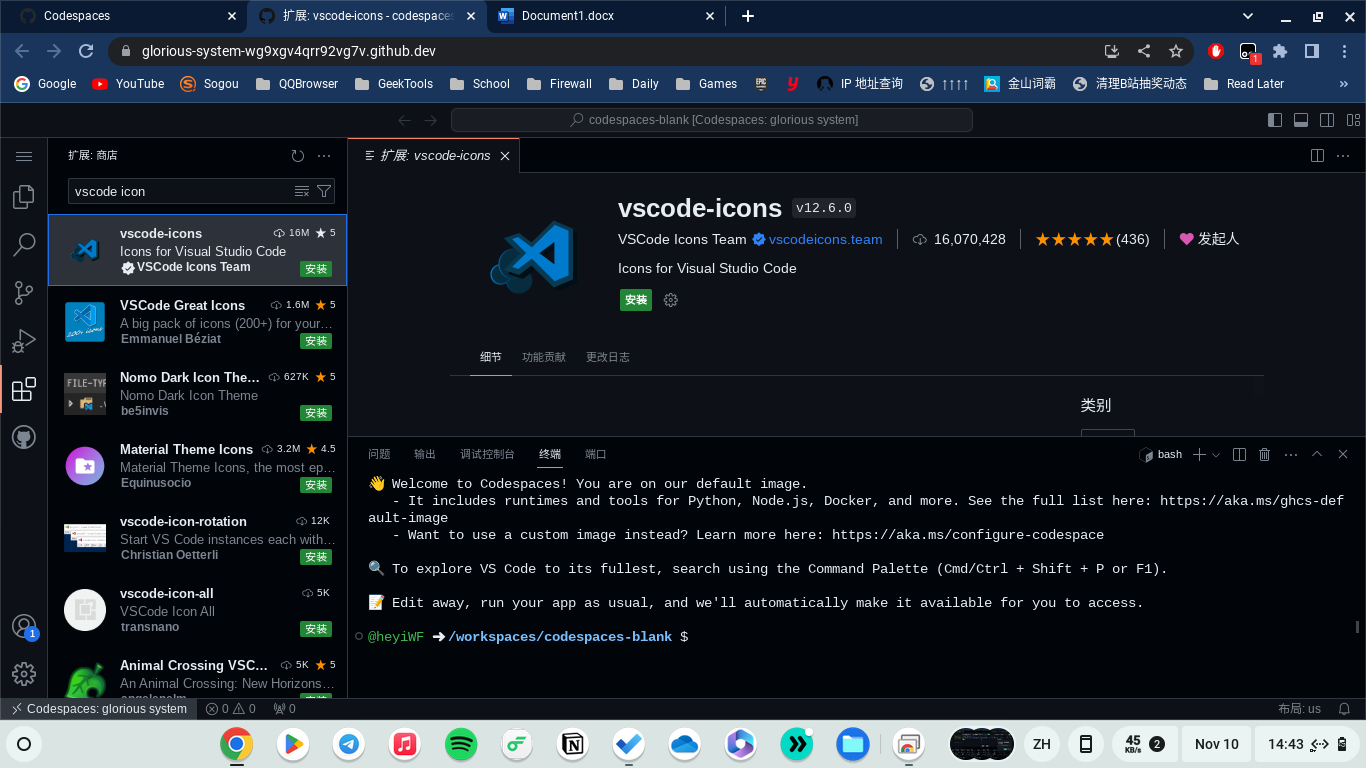Bookmark this page with star icon
This screenshot has height=768, width=1366.
coord(1175,51)
